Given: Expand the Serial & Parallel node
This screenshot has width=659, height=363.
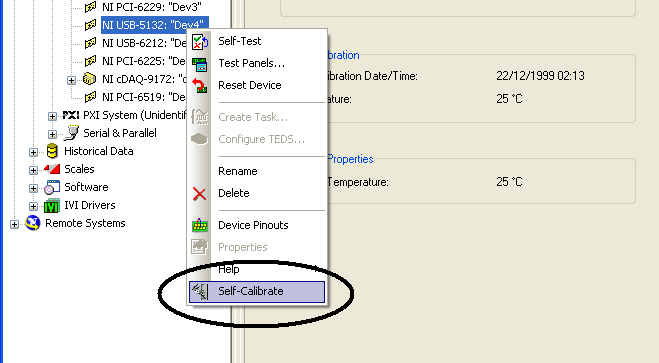Looking at the screenshot, I should (52, 134).
